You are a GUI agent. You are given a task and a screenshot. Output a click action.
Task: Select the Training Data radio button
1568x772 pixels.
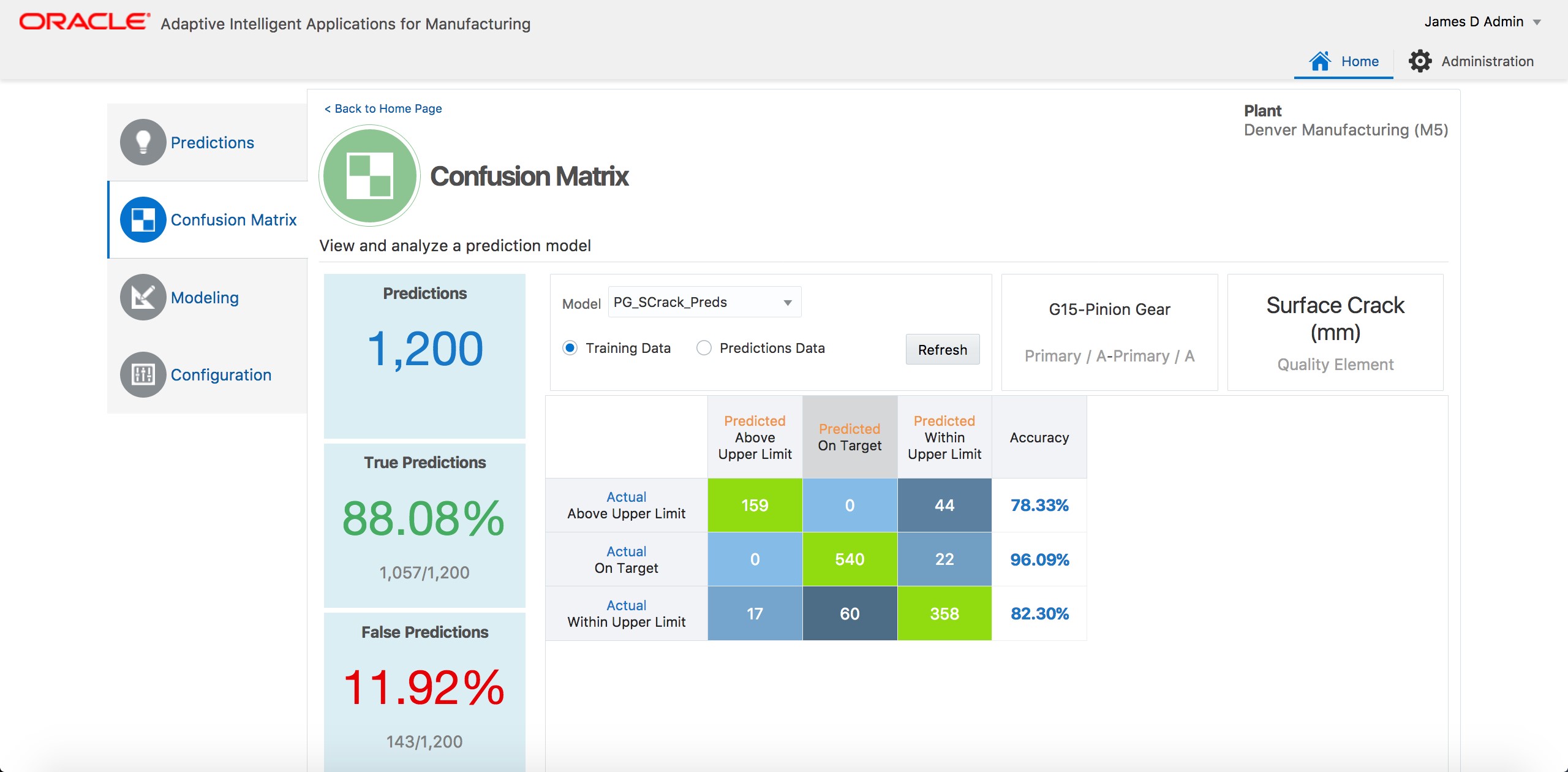pyautogui.click(x=570, y=347)
